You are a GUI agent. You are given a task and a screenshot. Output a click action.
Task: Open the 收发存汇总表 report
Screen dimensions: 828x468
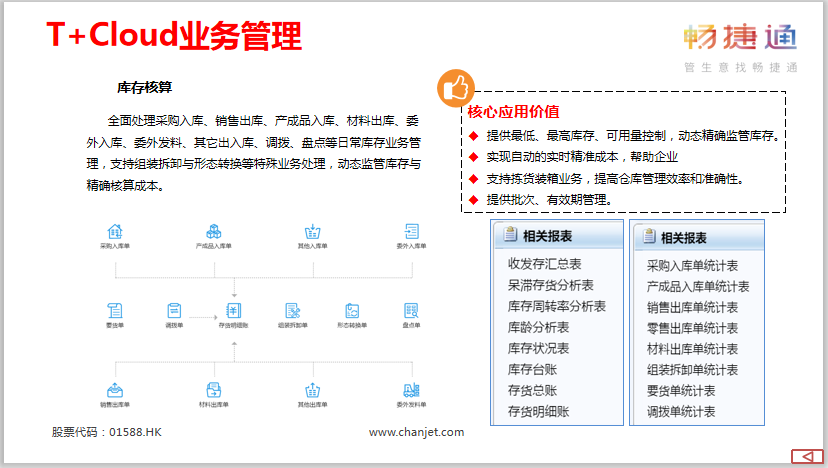544,264
